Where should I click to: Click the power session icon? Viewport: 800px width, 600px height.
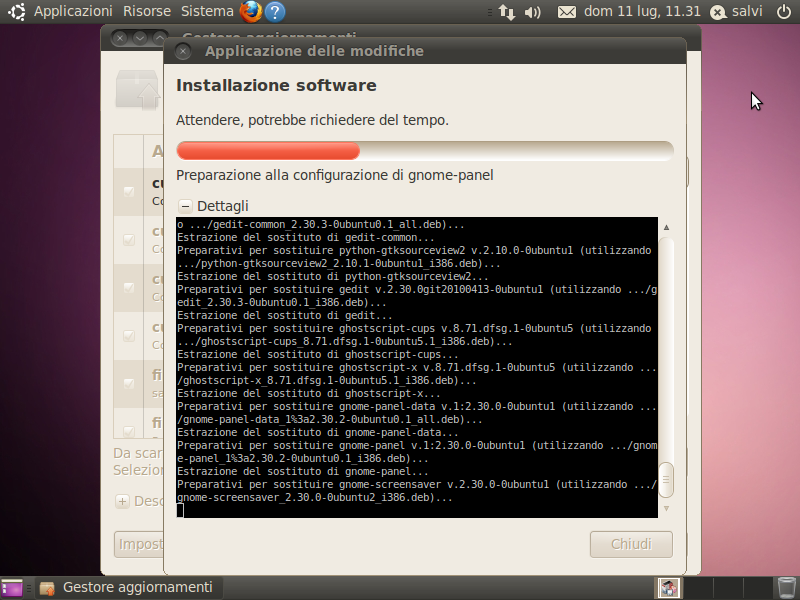(x=784, y=11)
